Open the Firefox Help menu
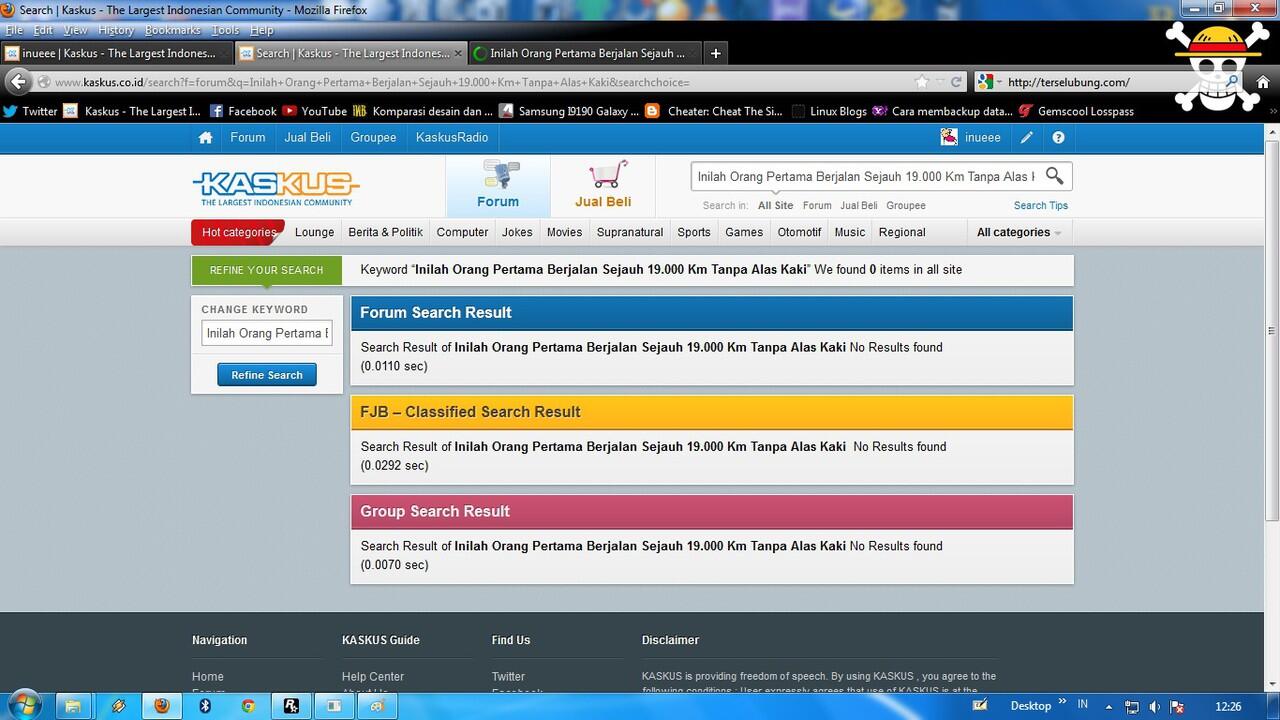 pos(262,31)
